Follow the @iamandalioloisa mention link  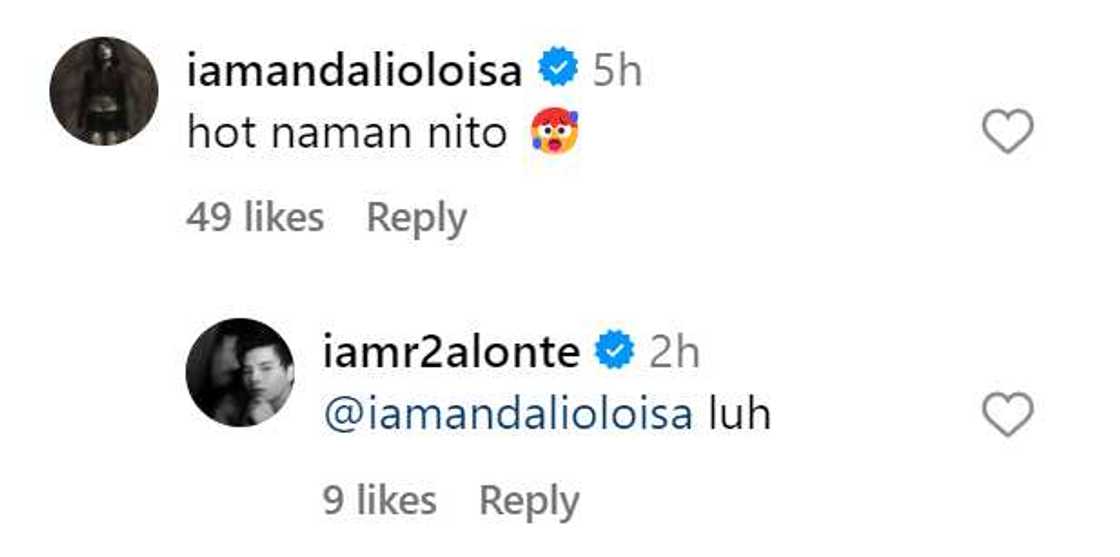[508, 416]
